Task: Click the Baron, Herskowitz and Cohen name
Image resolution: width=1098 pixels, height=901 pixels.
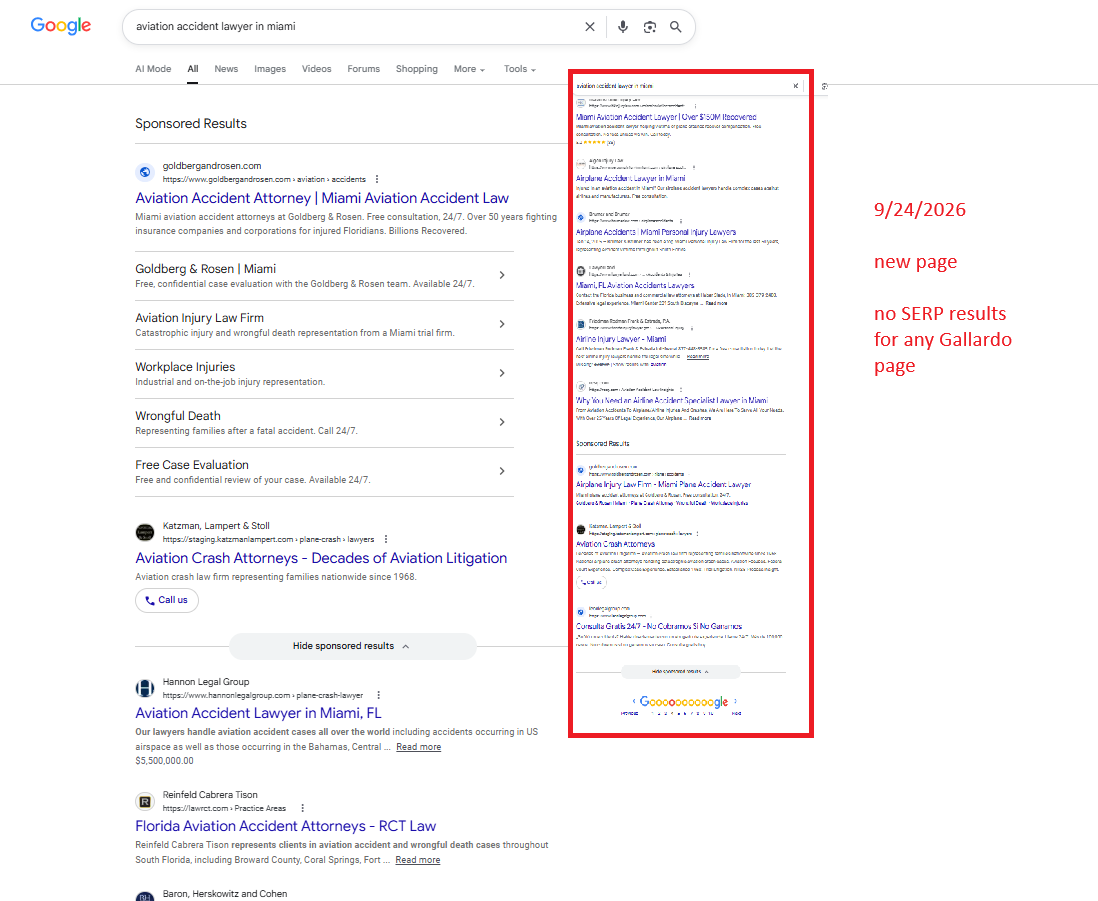Action: coord(225,894)
